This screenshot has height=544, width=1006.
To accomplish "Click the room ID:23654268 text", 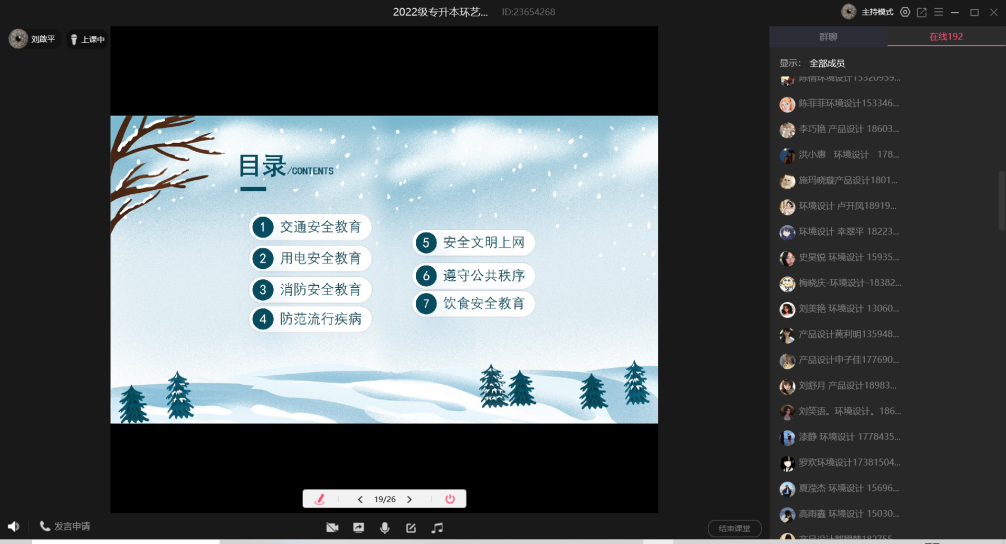I will coord(529,12).
